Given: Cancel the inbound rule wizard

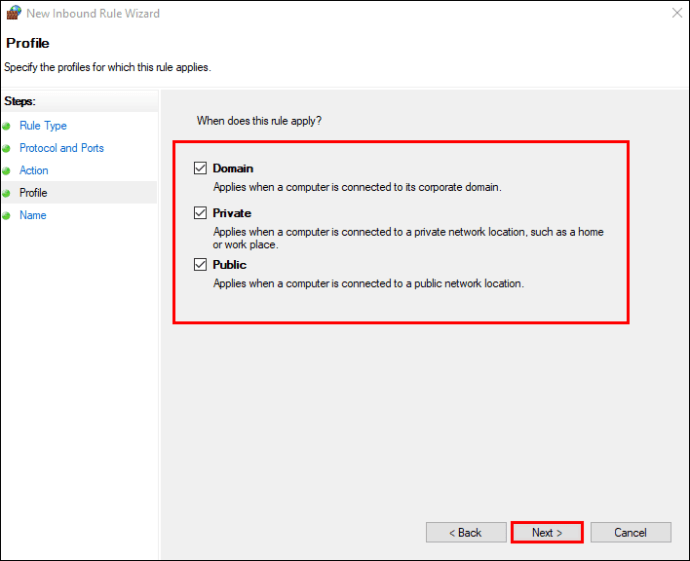Looking at the screenshot, I should pyautogui.click(x=630, y=533).
